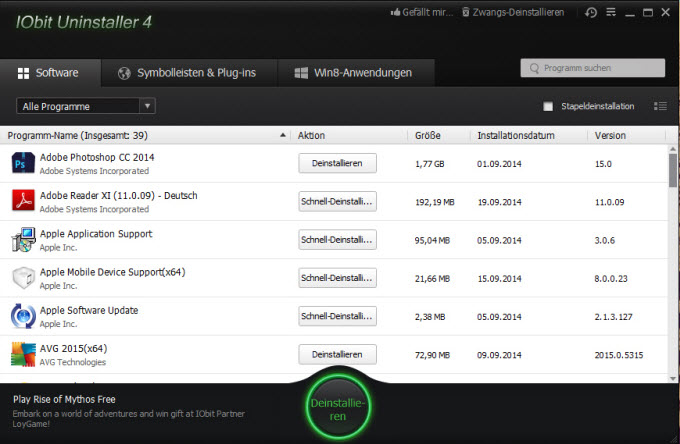Click the version value '8.0.0.23'

(611, 278)
